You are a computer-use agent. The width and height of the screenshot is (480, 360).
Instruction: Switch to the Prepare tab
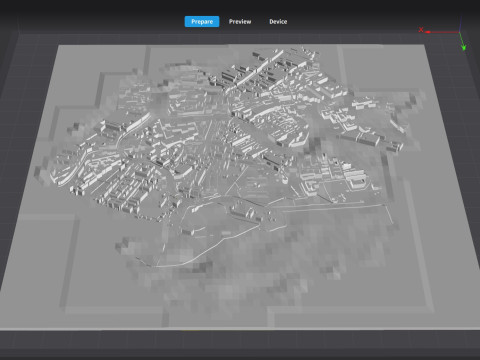pyautogui.click(x=202, y=22)
